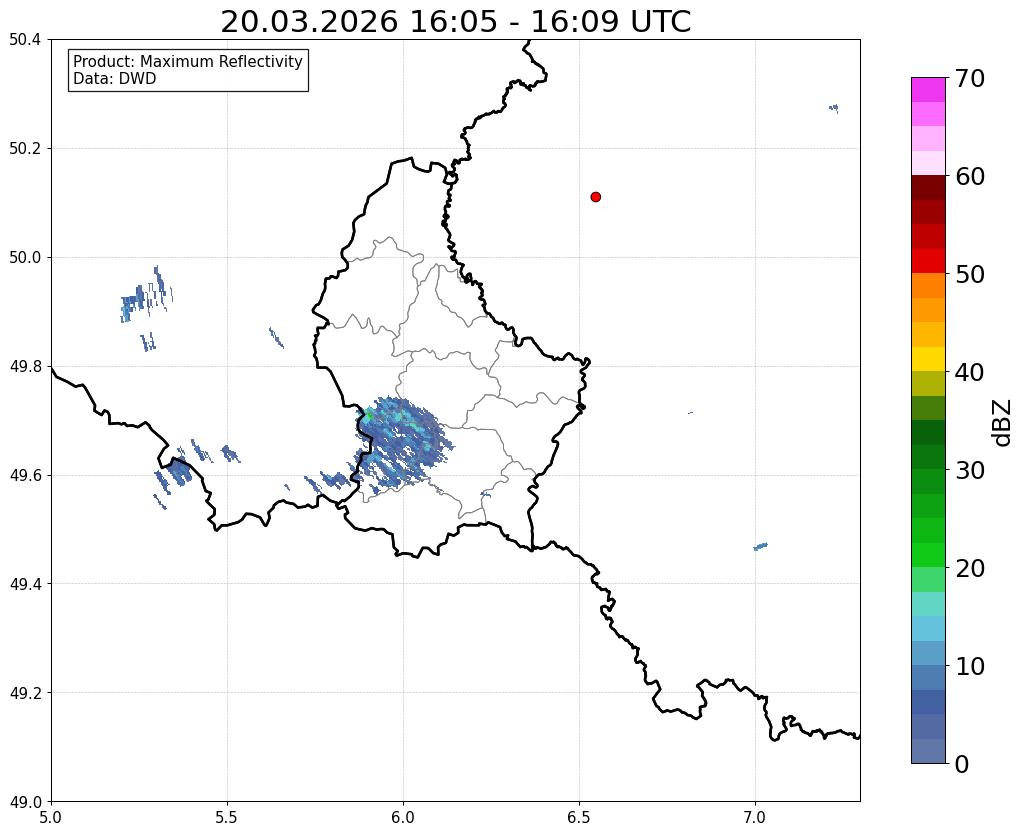Click the grey-blue band at 0 dBZ

[x=928, y=750]
